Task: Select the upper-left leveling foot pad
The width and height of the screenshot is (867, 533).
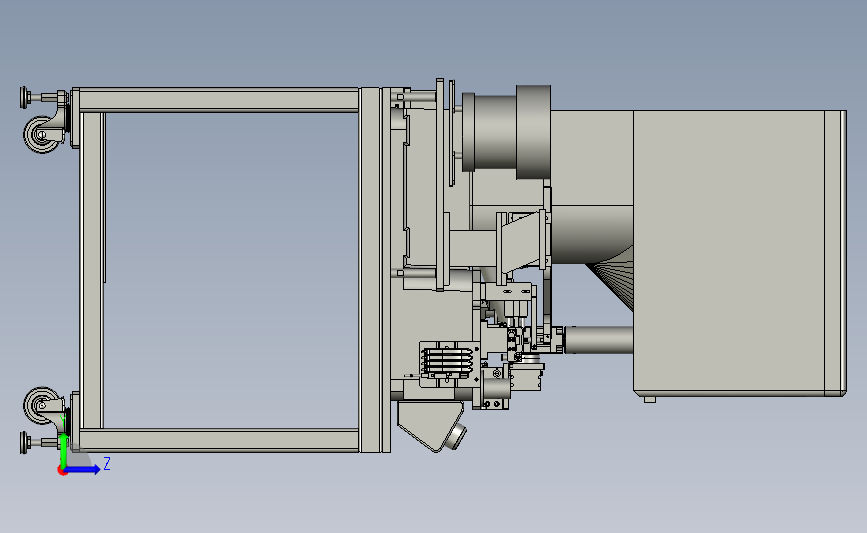Action: point(25,97)
